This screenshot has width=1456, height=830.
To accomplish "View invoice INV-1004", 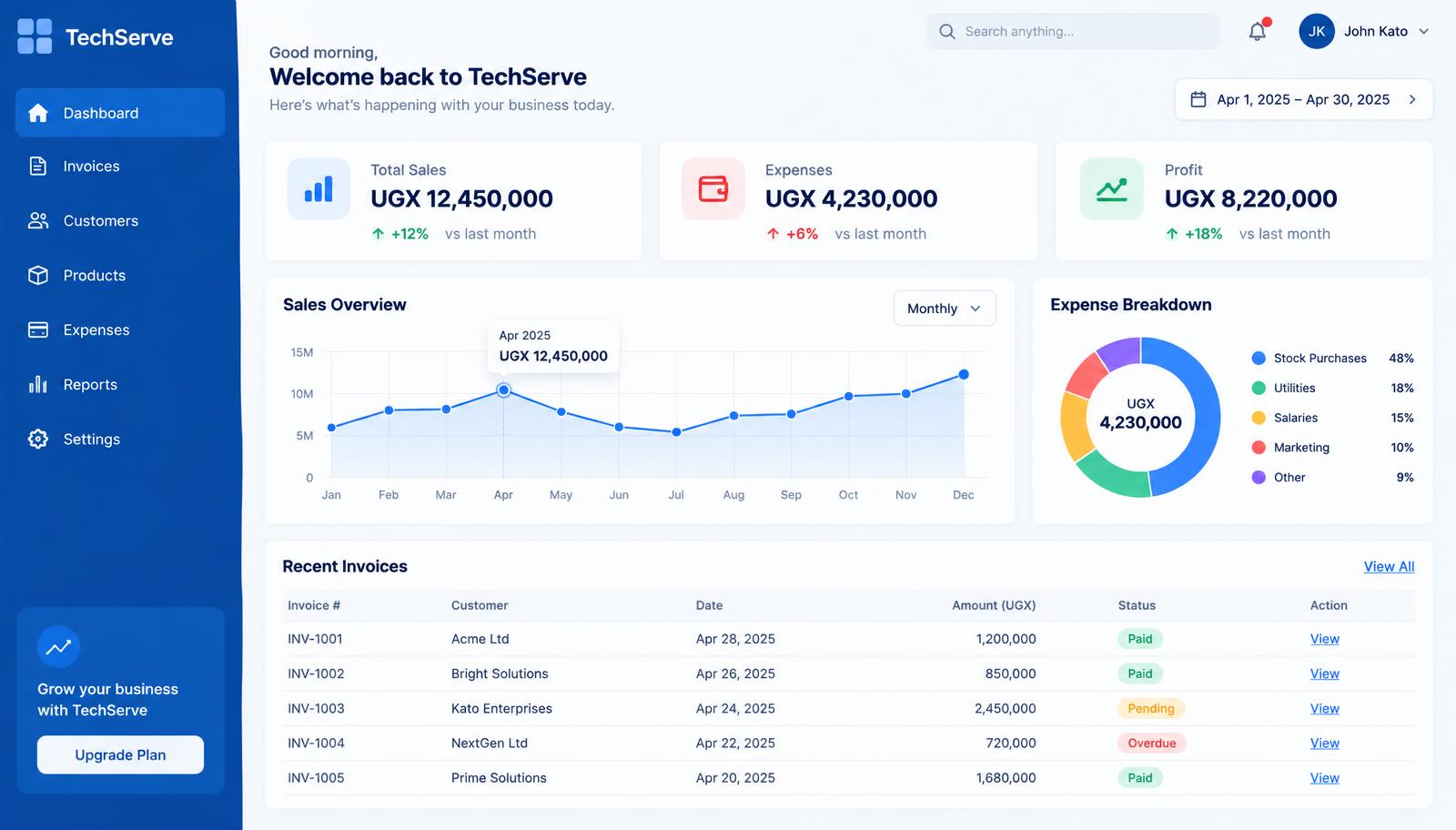I will pos(1325,743).
